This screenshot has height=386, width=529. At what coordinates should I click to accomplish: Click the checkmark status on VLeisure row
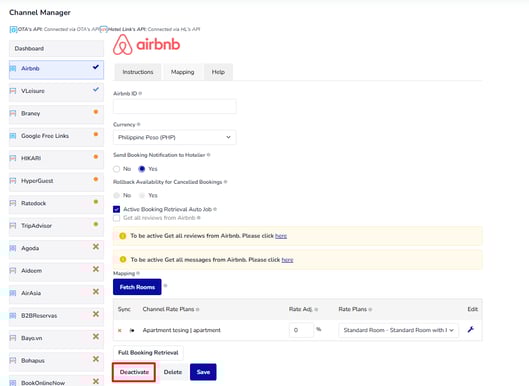click(x=96, y=89)
